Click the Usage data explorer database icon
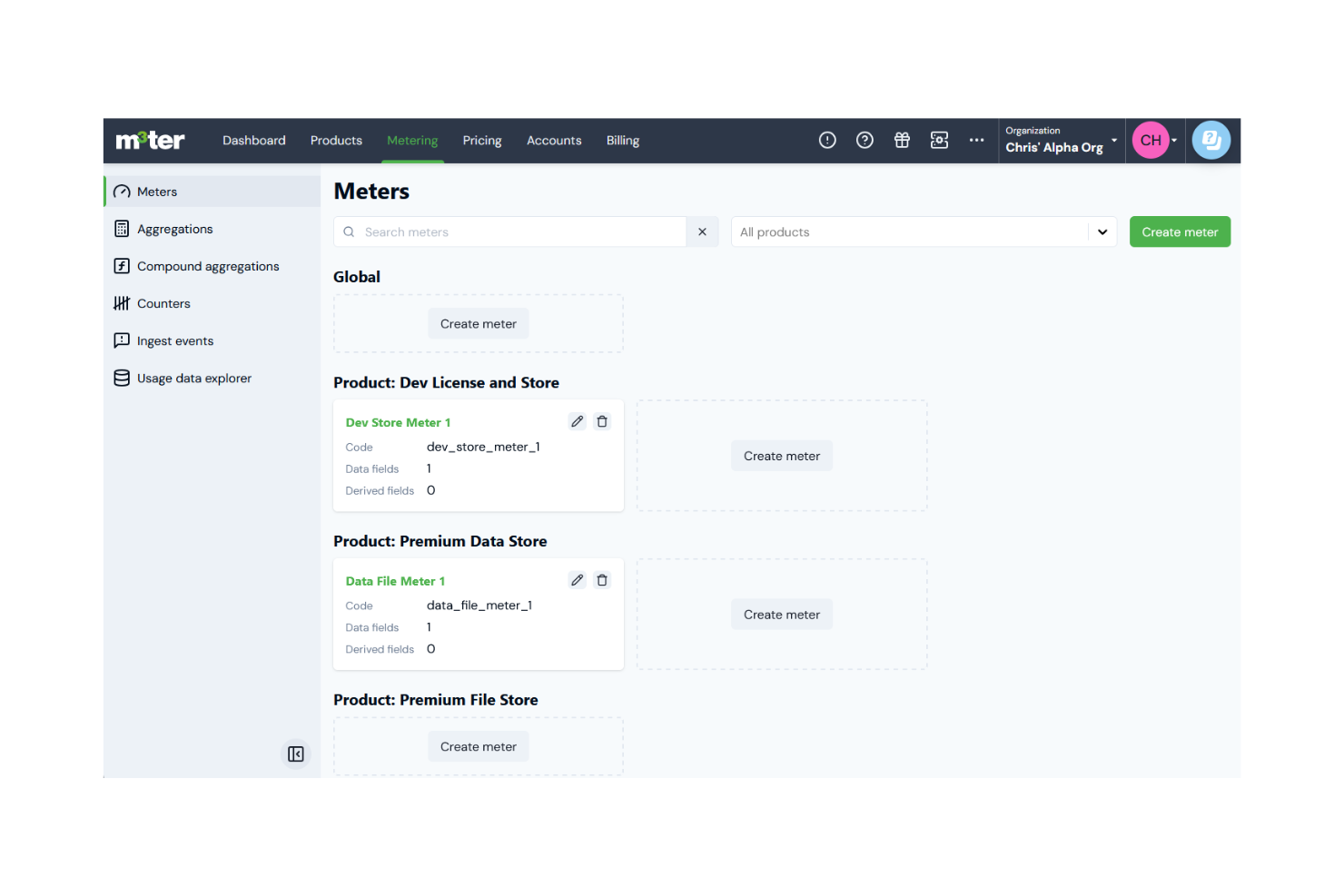Screen dimensions: 1344x896 point(122,378)
